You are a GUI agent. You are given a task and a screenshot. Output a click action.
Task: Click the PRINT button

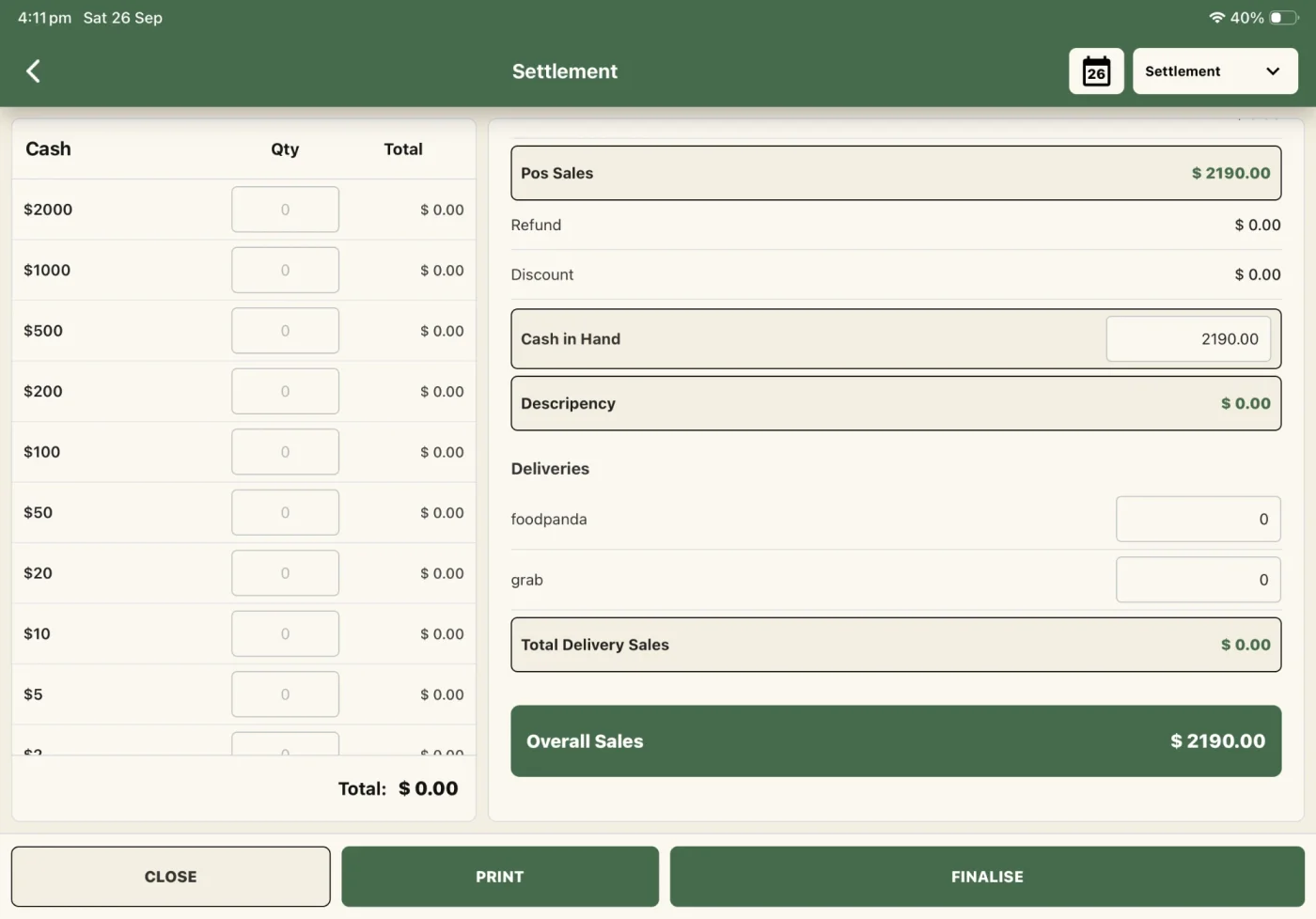(x=500, y=877)
